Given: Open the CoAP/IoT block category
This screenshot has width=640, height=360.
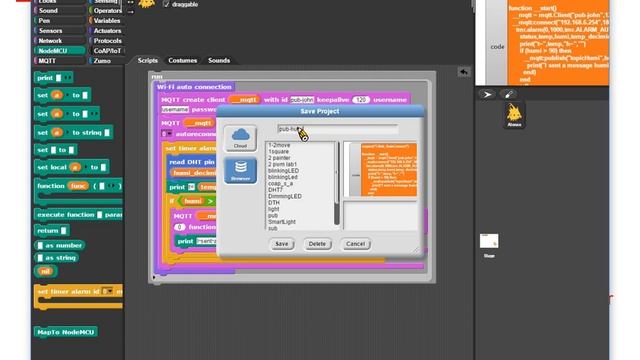Looking at the screenshot, I should pos(106,51).
